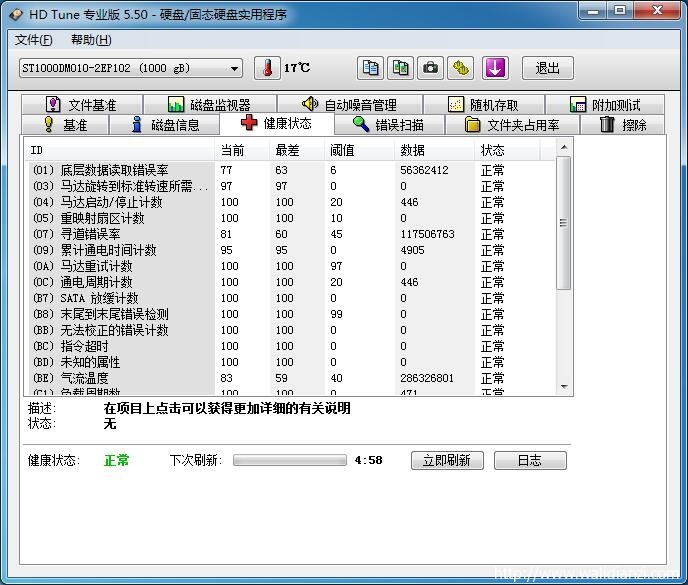Switch to the 随机存取 tab
The image size is (688, 585).
pyautogui.click(x=484, y=104)
